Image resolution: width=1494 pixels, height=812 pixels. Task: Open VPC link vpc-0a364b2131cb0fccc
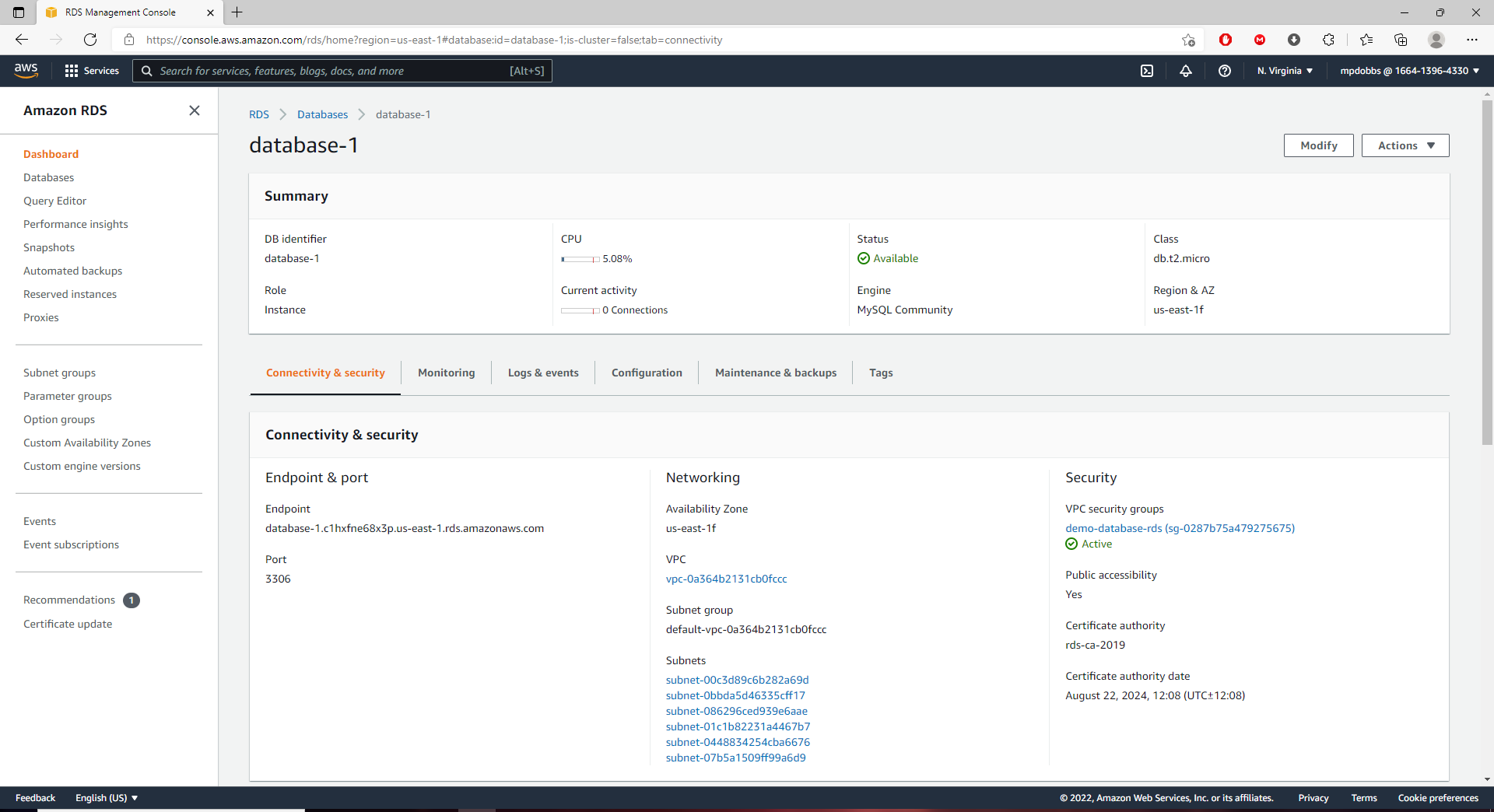[726, 579]
